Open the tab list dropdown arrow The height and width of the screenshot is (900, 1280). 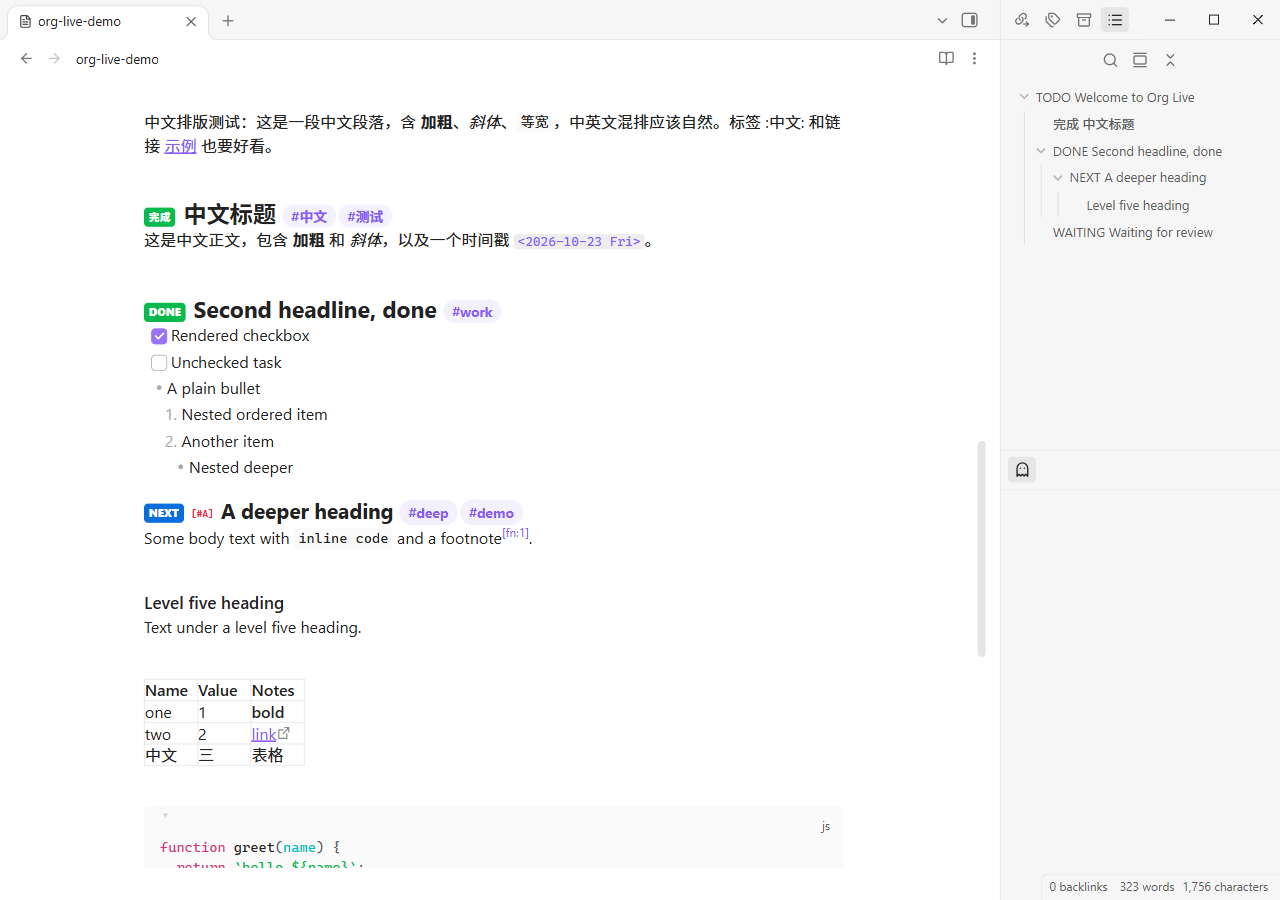click(x=942, y=20)
